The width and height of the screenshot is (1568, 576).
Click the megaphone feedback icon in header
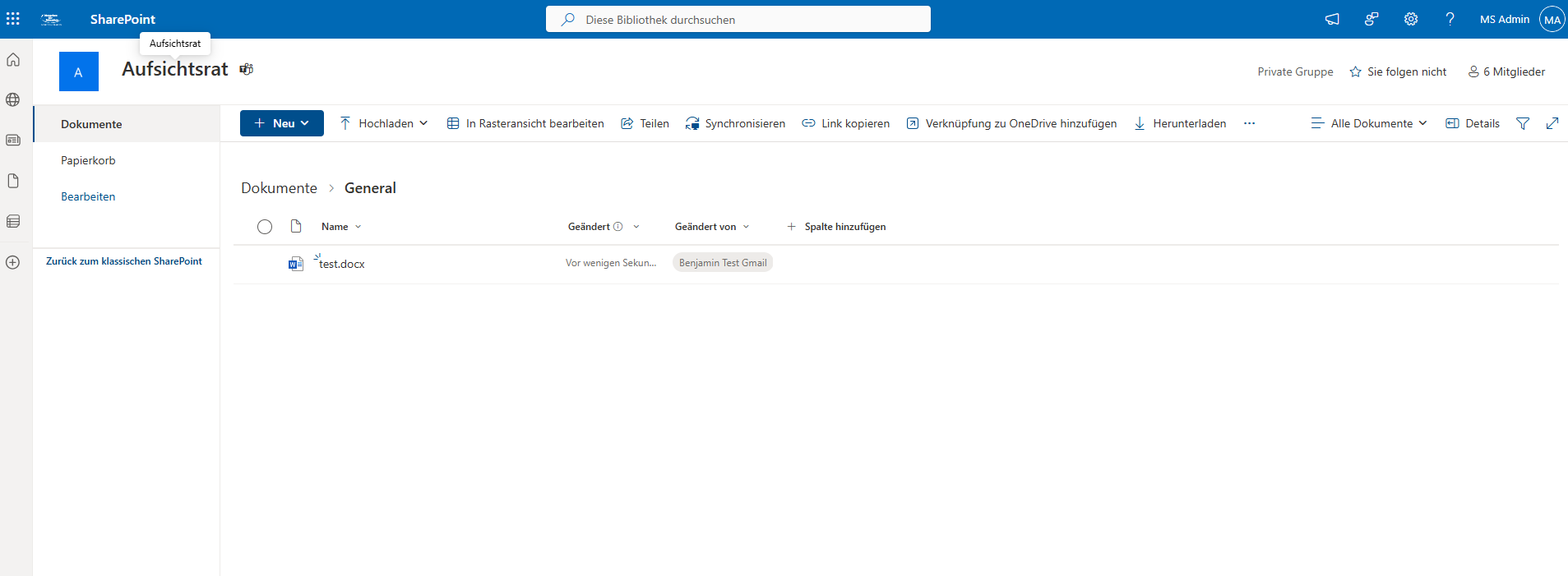point(1332,19)
